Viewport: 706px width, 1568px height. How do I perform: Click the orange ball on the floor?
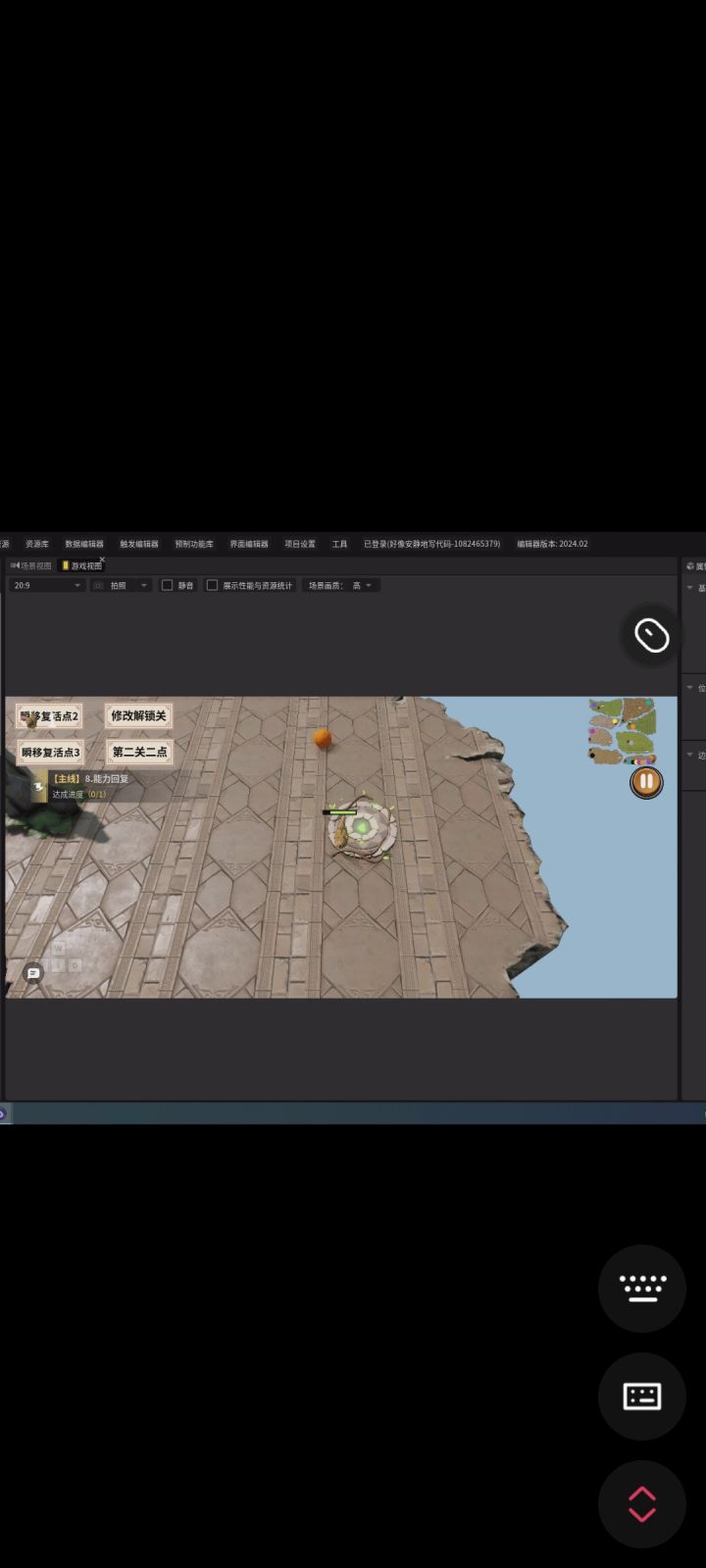322,738
